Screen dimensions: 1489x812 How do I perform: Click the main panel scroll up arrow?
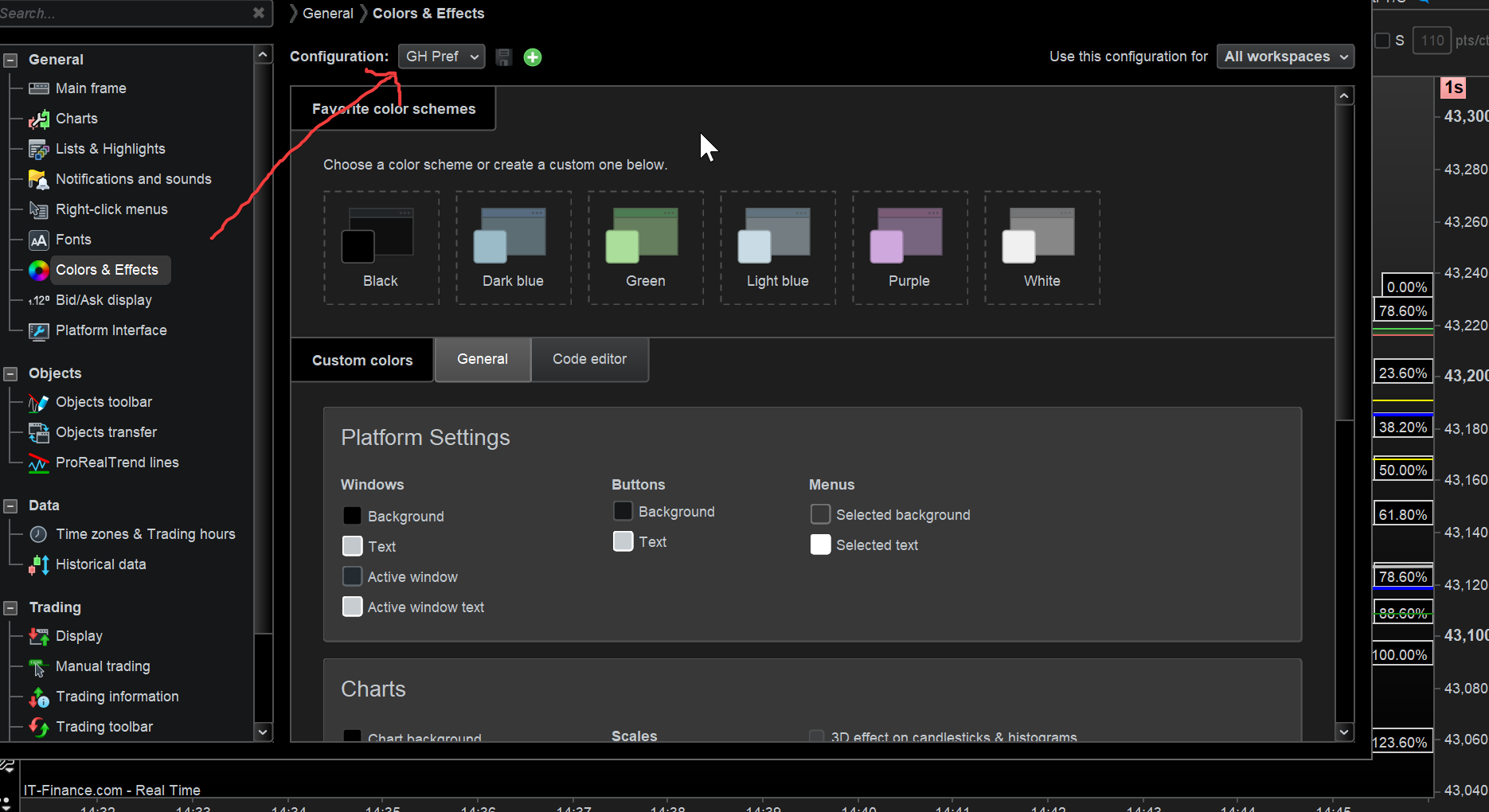(1344, 96)
